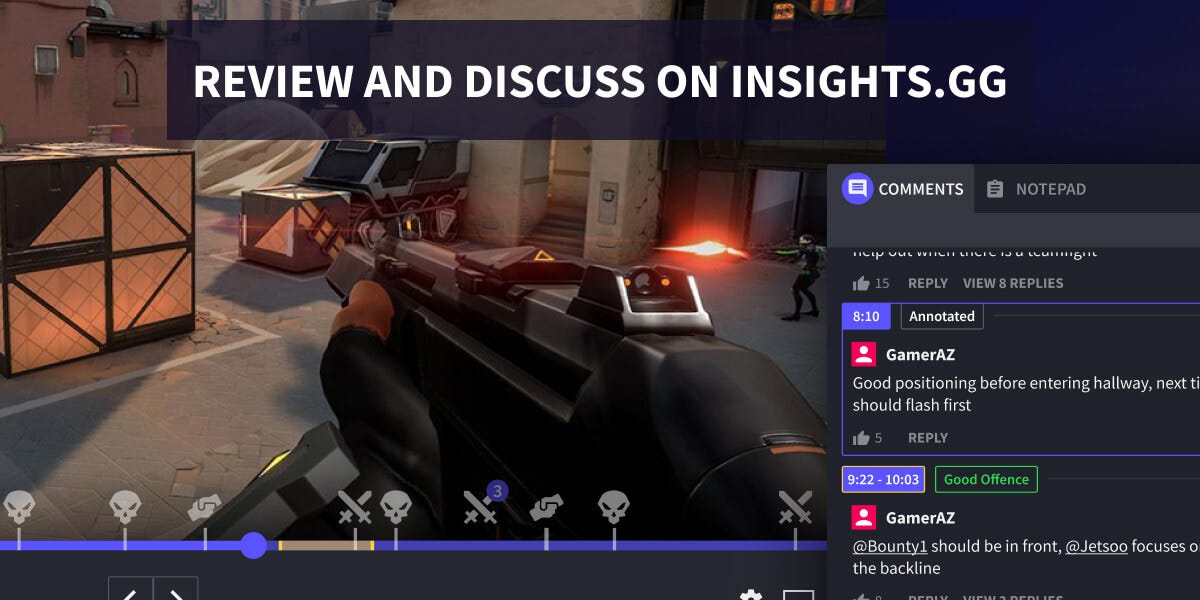1200x600 pixels.
Task: Click the Comments speech bubble icon
Action: (856, 189)
